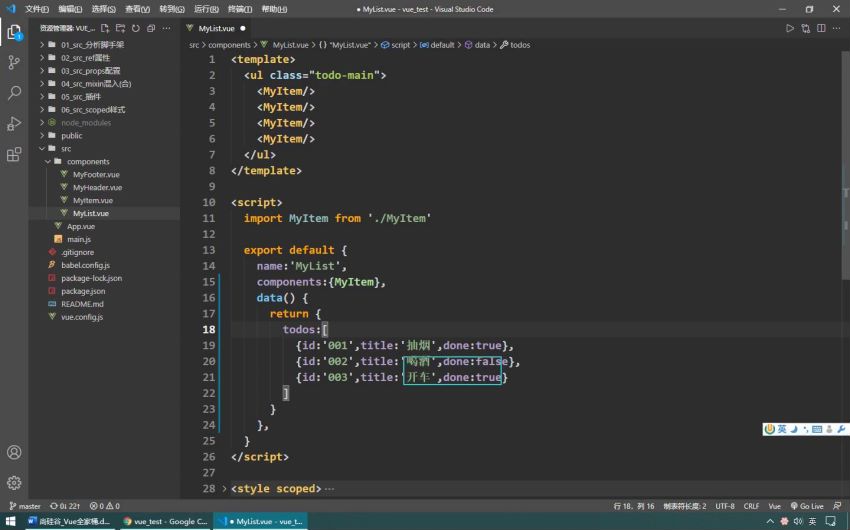Click the Vue language mode status item
The height and width of the screenshot is (530, 850).
tap(775, 506)
